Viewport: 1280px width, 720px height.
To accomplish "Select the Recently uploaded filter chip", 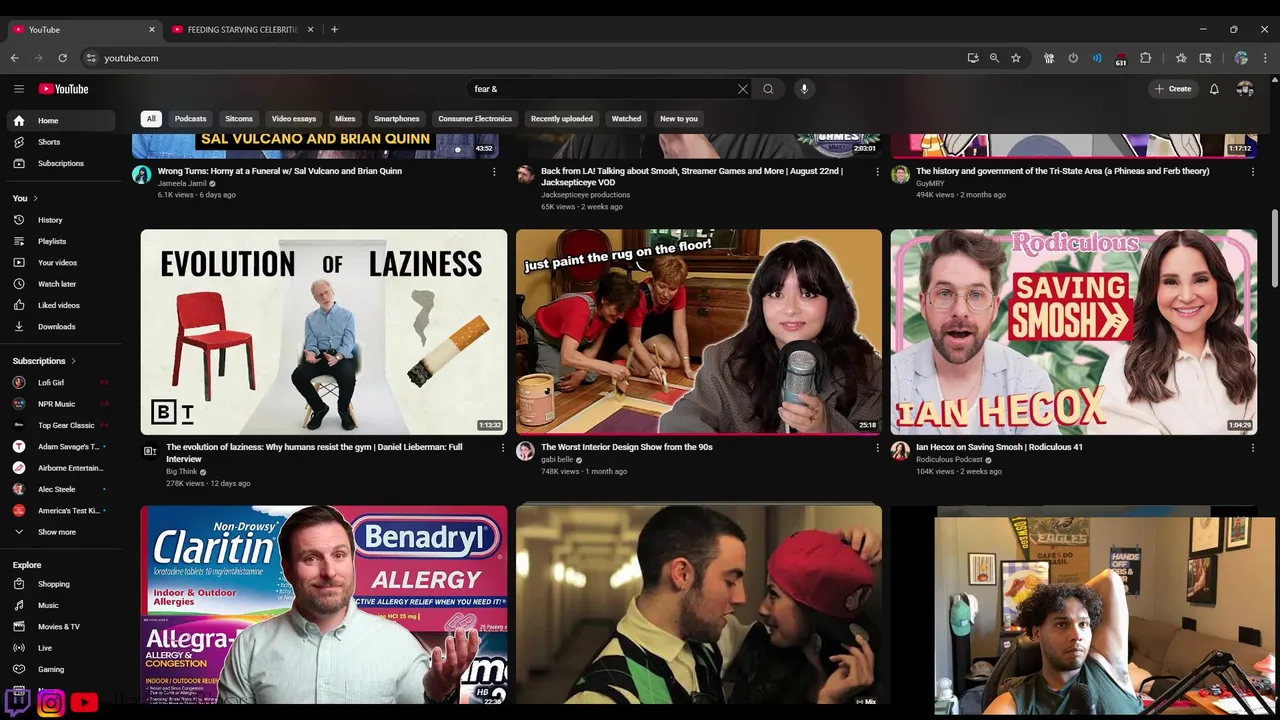I will point(562,118).
